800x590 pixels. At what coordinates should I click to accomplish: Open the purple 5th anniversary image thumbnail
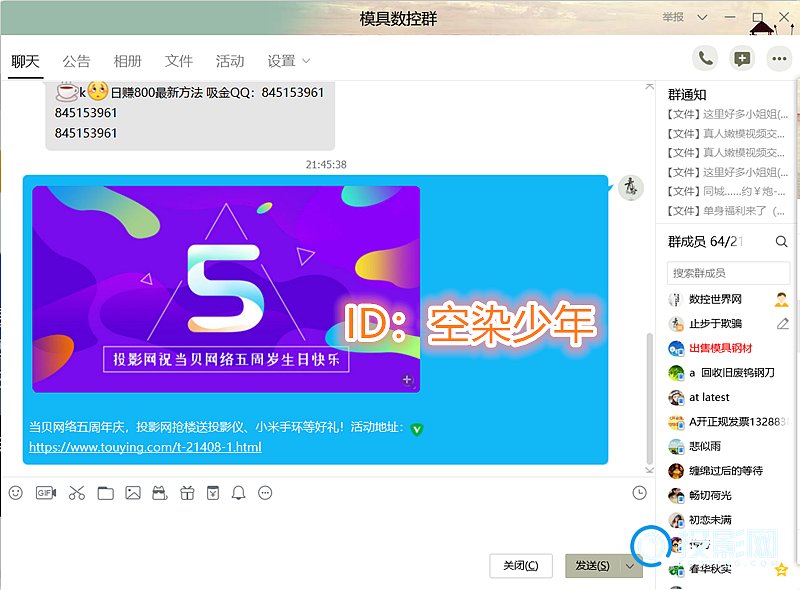226,289
